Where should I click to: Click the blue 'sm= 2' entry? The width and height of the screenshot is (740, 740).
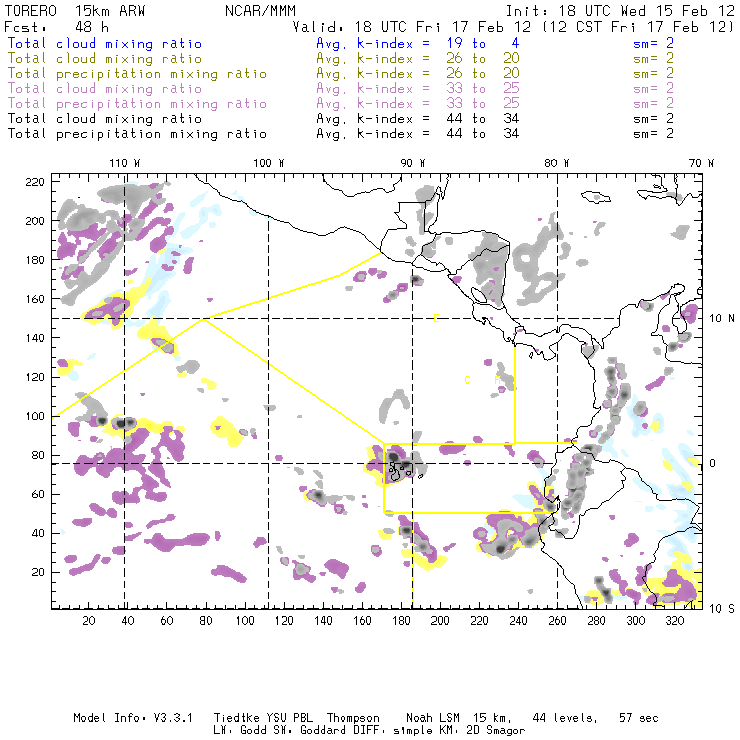point(654,44)
